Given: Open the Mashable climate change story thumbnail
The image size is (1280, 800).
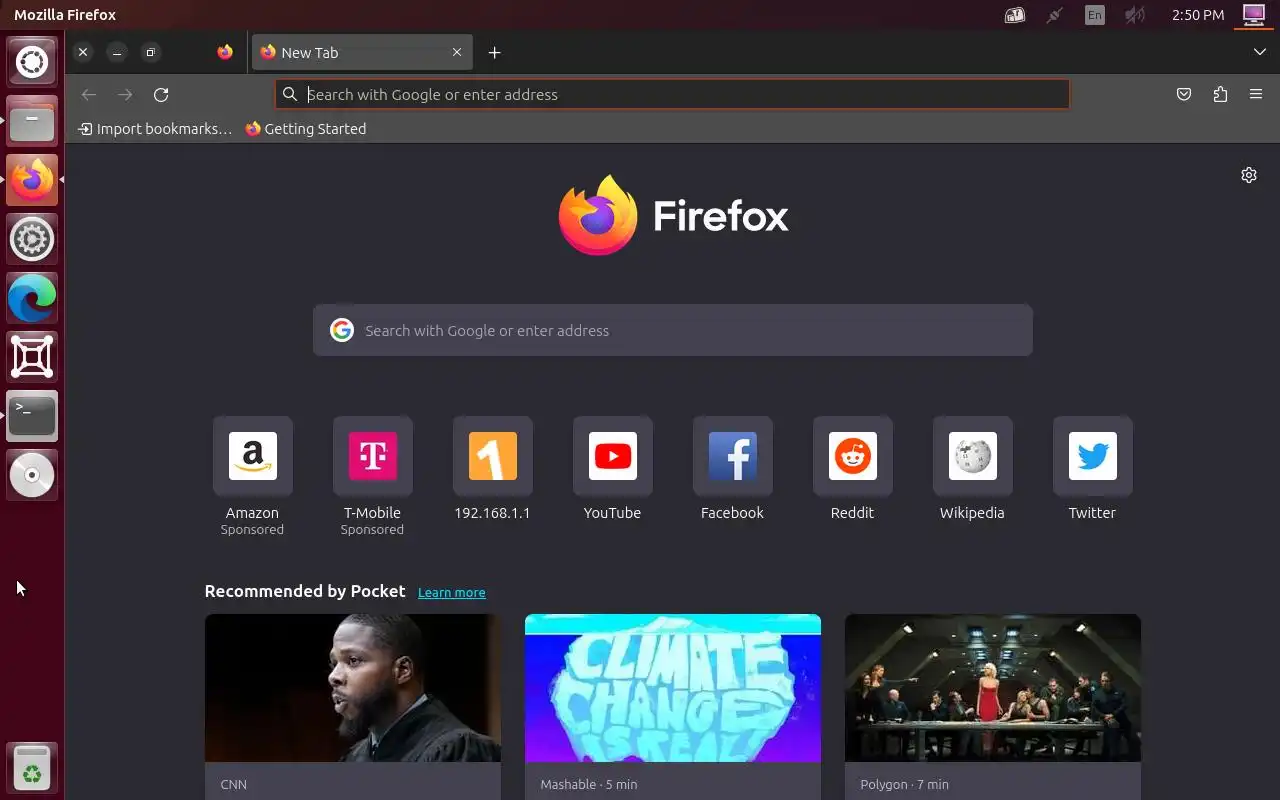Looking at the screenshot, I should coord(673,688).
